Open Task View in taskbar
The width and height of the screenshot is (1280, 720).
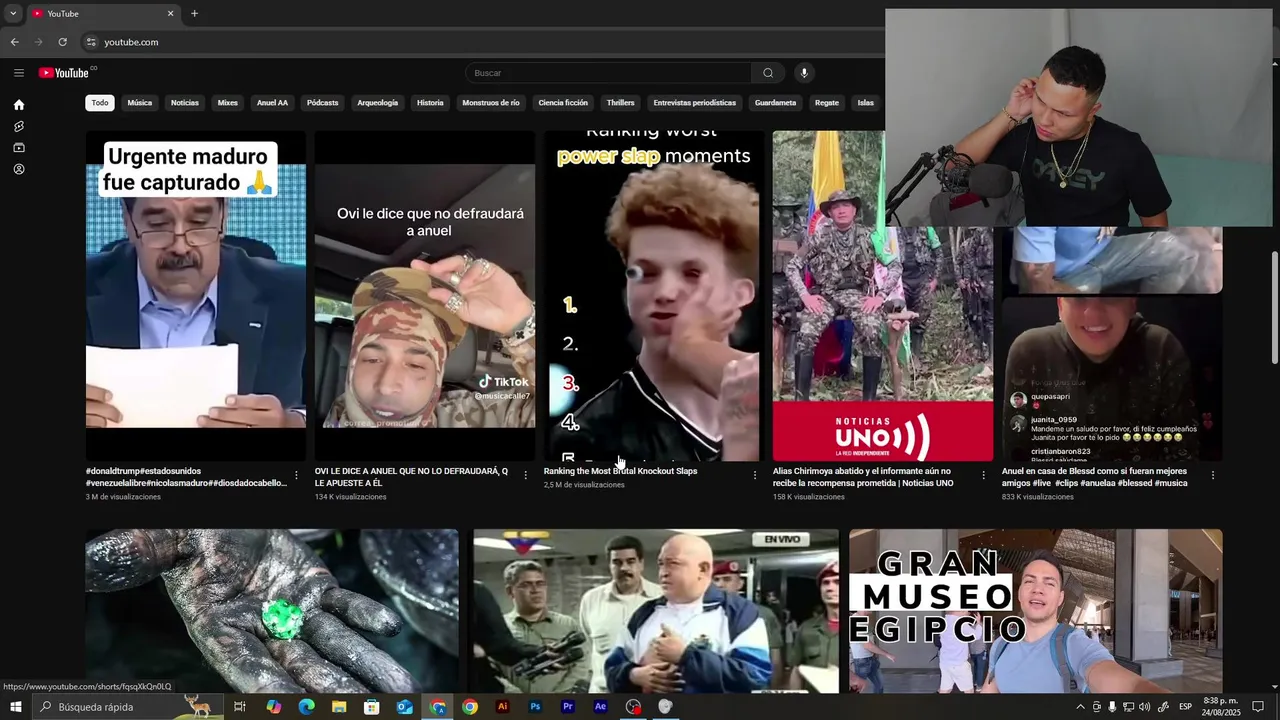click(x=240, y=707)
